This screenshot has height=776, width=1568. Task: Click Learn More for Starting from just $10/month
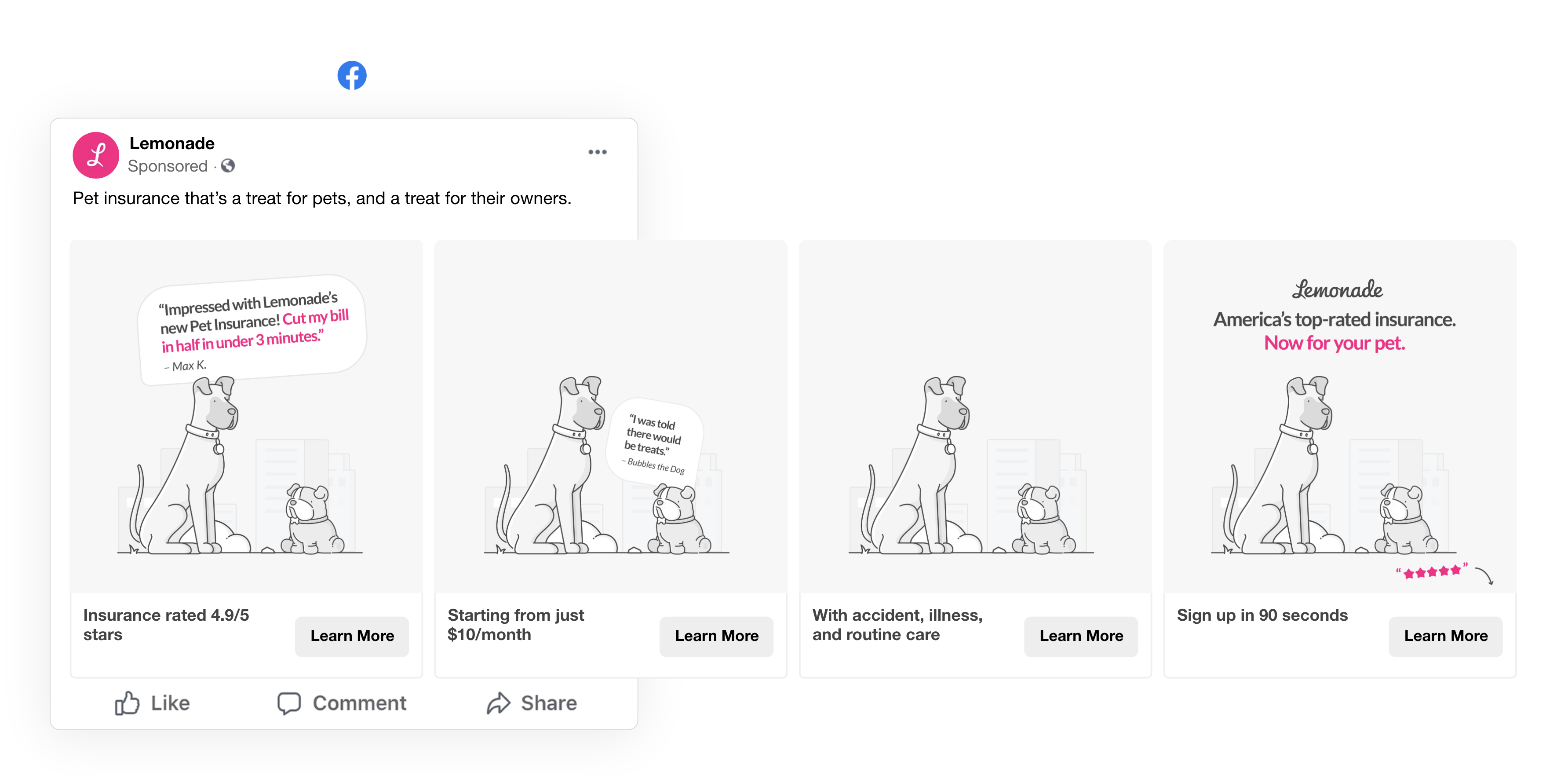[x=716, y=636]
